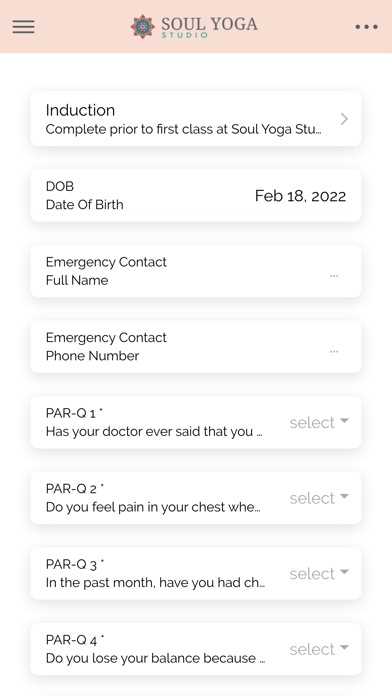
Task: Expand the PAR-Q 4 select dropdown
Action: pos(319,649)
